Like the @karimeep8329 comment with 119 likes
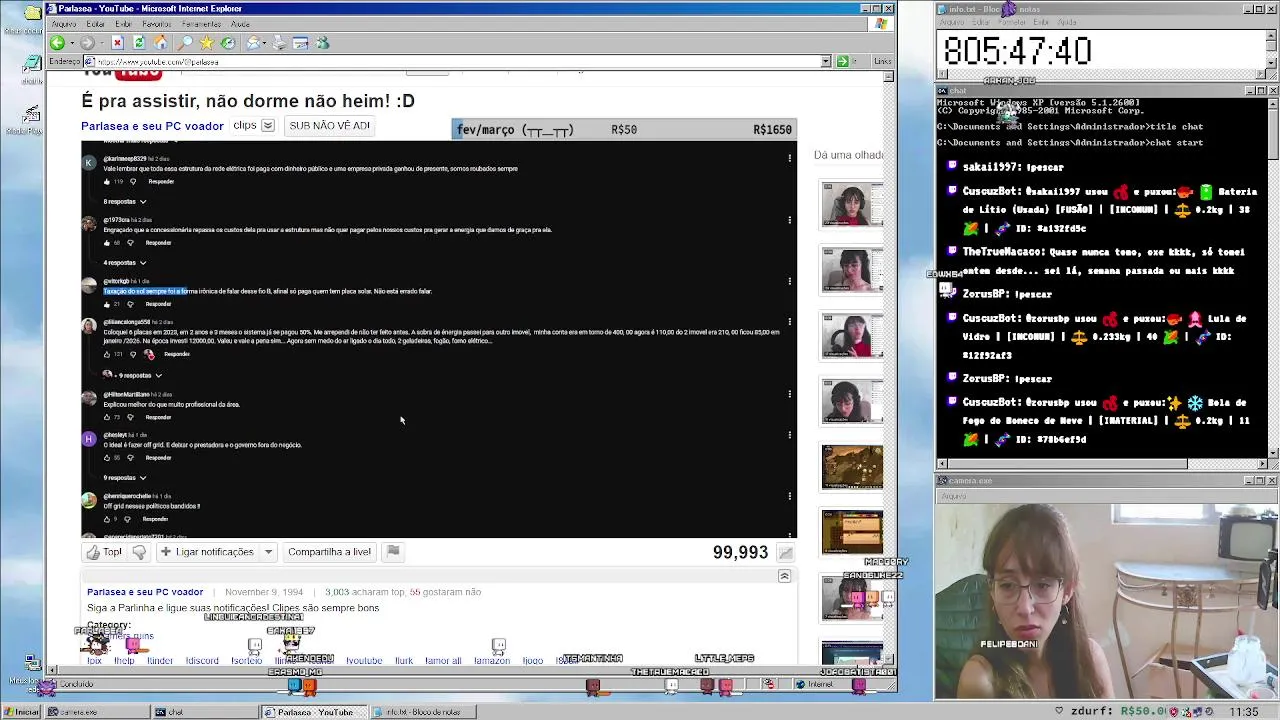Screen dimensions: 1280x720 pyautogui.click(x=107, y=182)
